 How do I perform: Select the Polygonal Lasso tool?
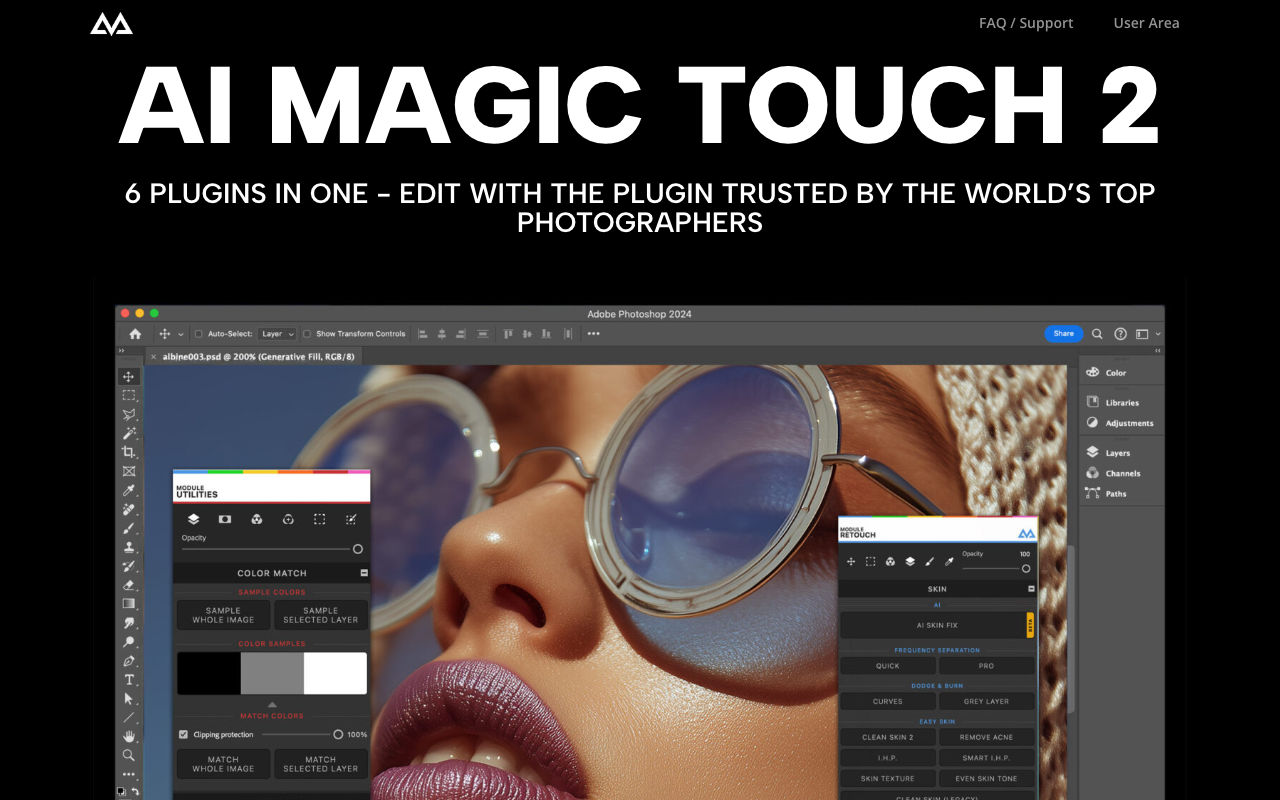pyautogui.click(x=129, y=415)
